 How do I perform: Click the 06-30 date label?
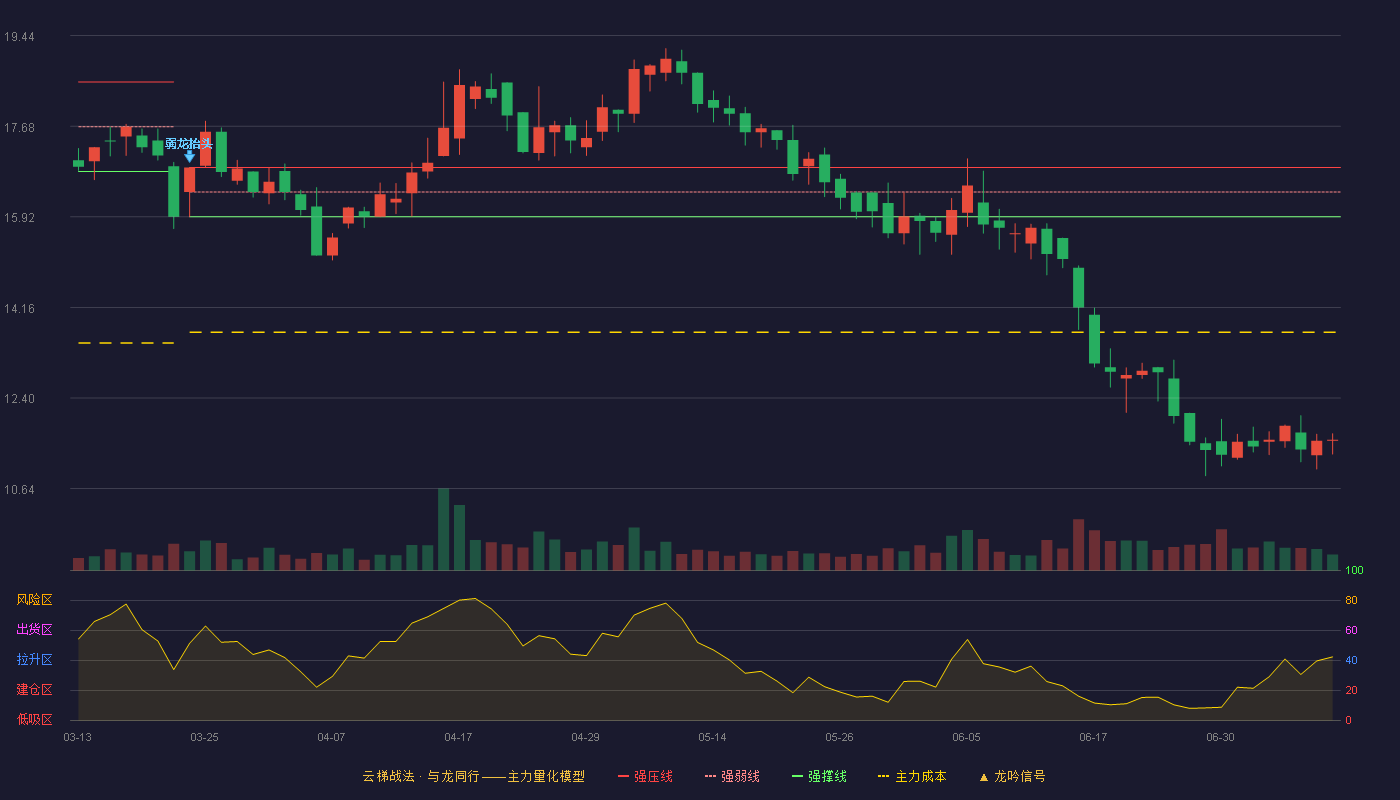(x=1220, y=737)
